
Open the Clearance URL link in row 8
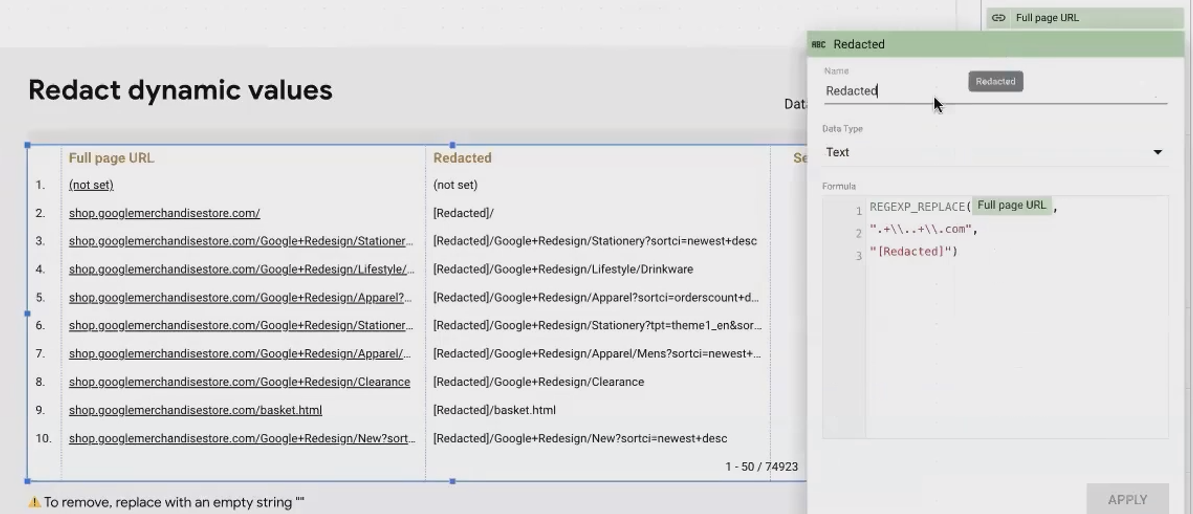pyautogui.click(x=240, y=382)
